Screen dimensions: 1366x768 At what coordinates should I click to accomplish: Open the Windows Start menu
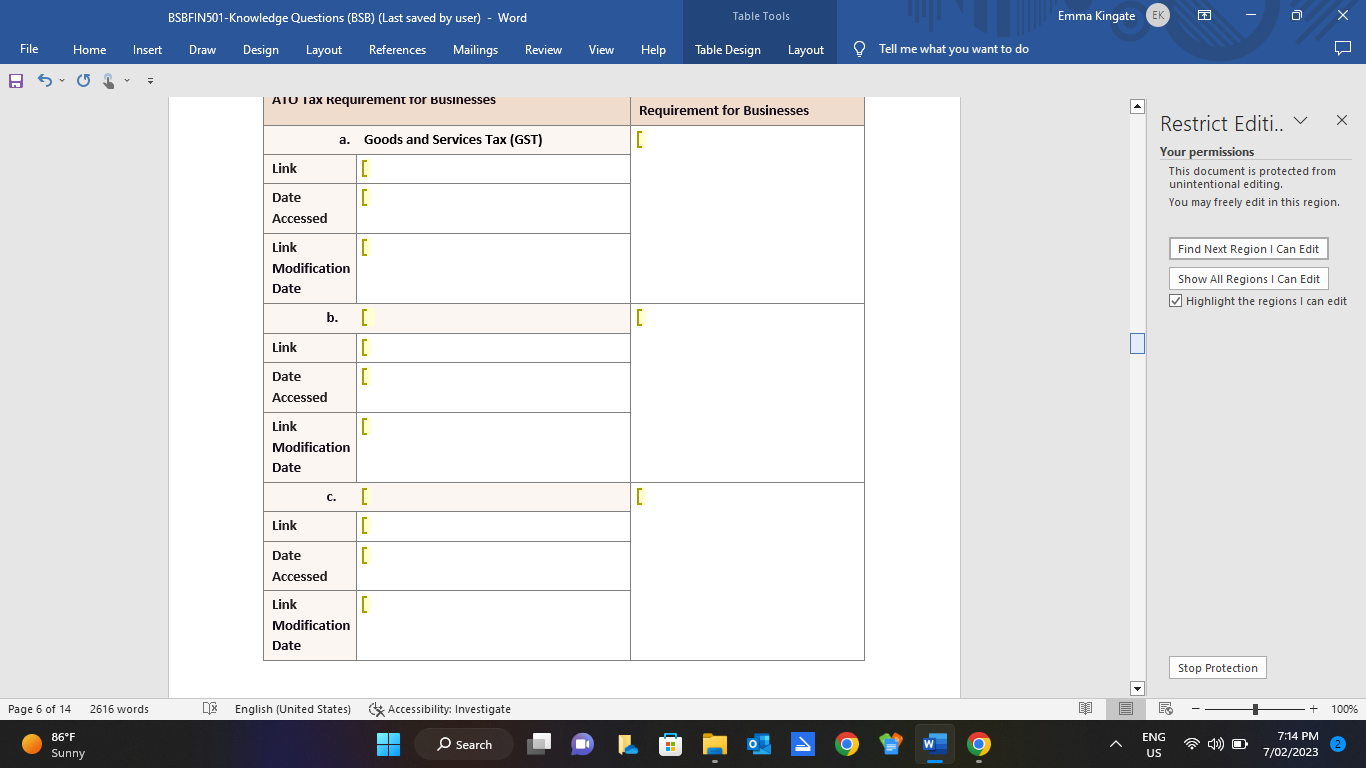coord(388,744)
